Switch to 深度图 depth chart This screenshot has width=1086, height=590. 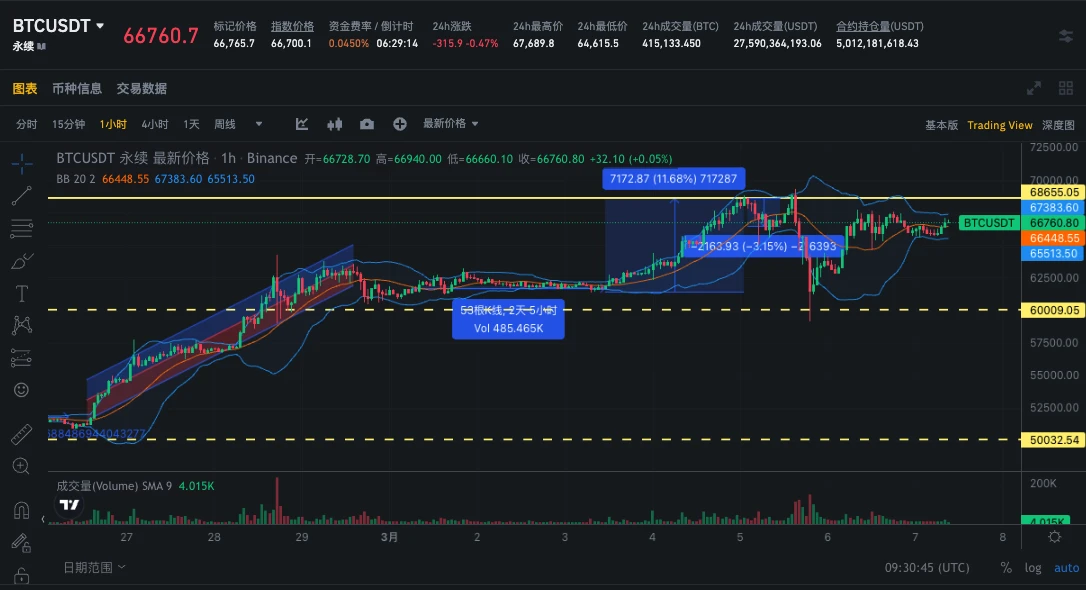pyautogui.click(x=1058, y=125)
